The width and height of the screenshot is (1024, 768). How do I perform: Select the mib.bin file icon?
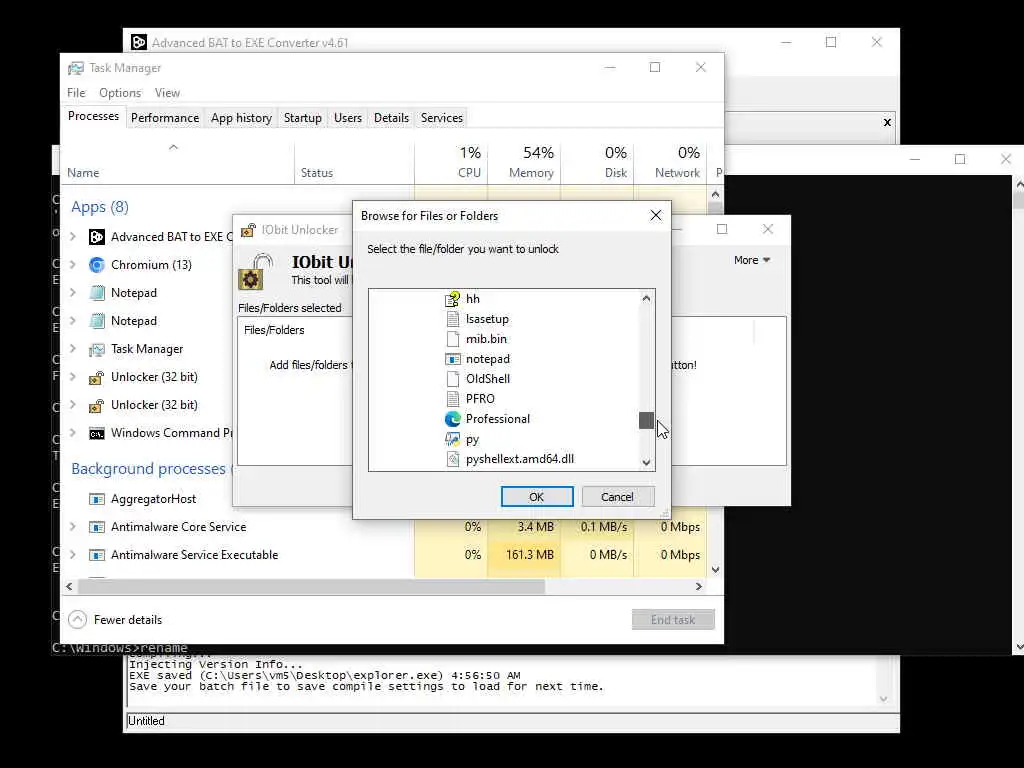[453, 339]
